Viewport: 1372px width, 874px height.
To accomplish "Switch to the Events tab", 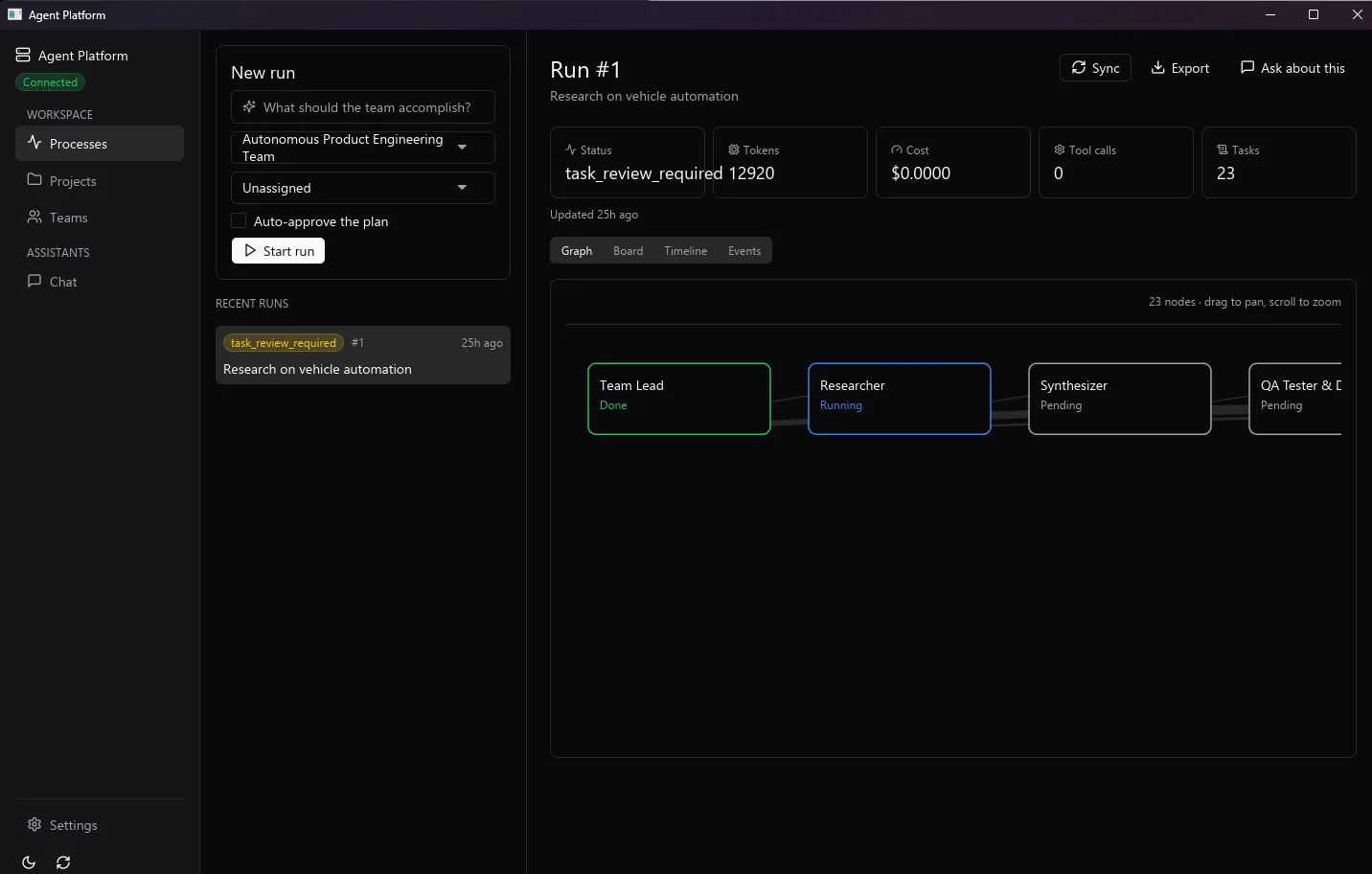I will [744, 251].
